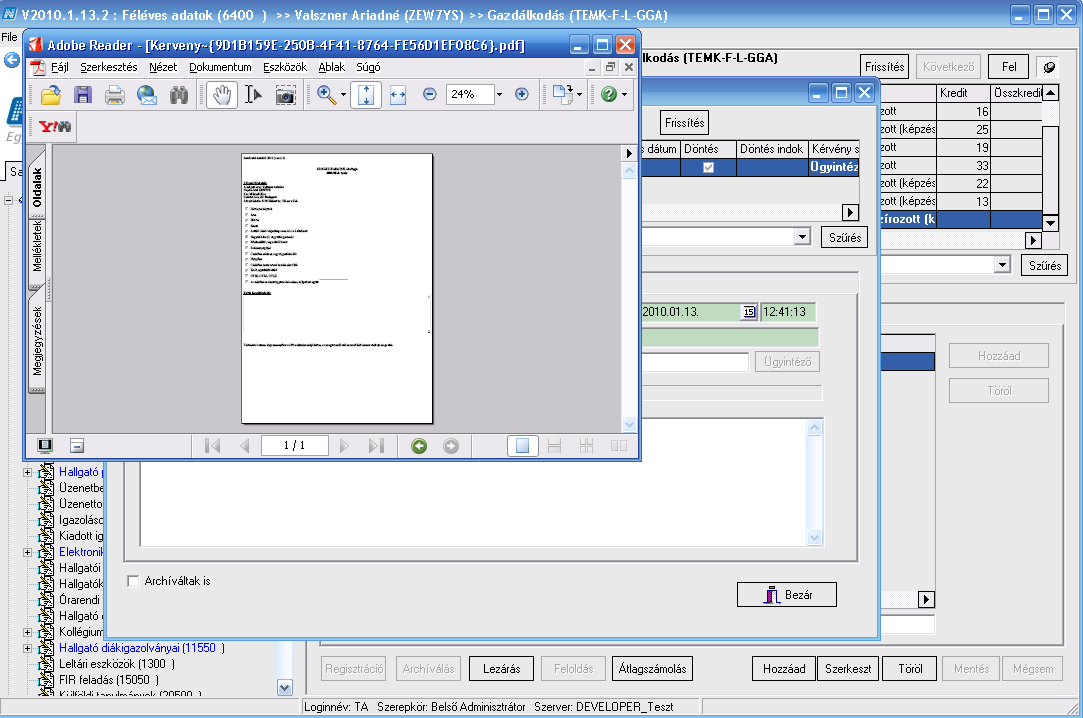Set Fit Page view
1083x718 pixels.
[x=366, y=95]
